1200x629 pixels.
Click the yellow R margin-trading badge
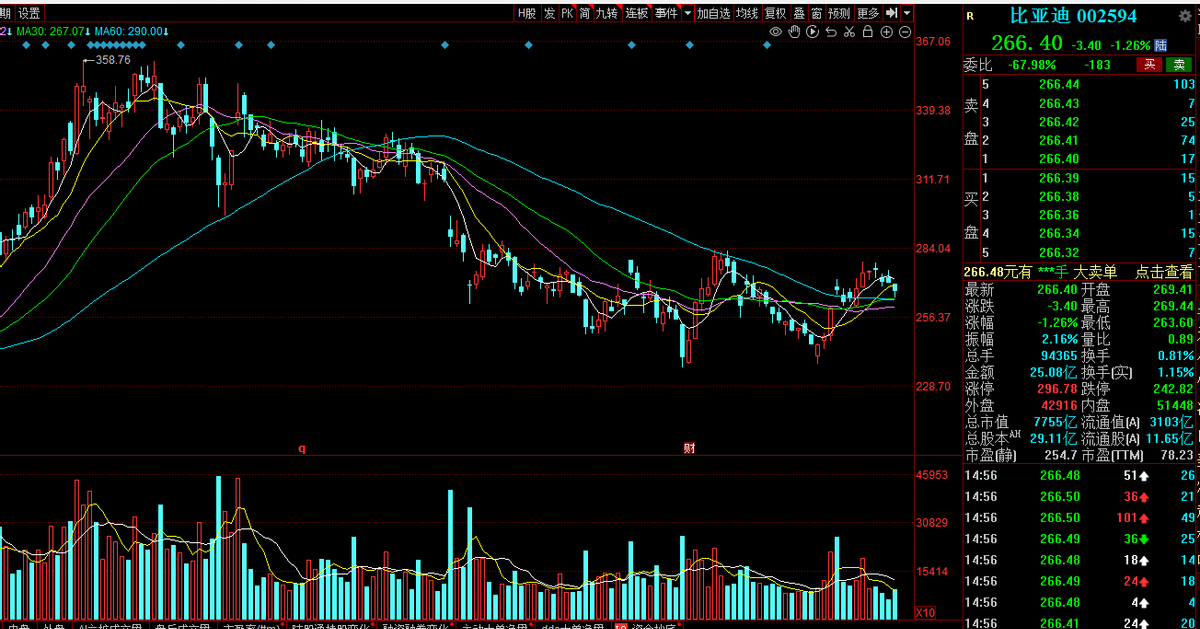tap(969, 15)
